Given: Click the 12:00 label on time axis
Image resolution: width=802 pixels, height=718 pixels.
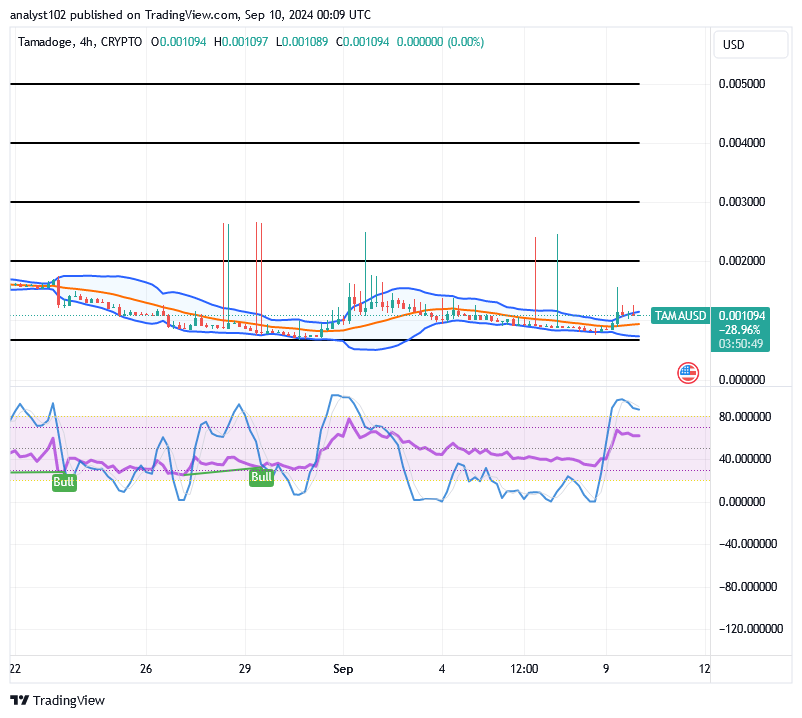Looking at the screenshot, I should [524, 669].
